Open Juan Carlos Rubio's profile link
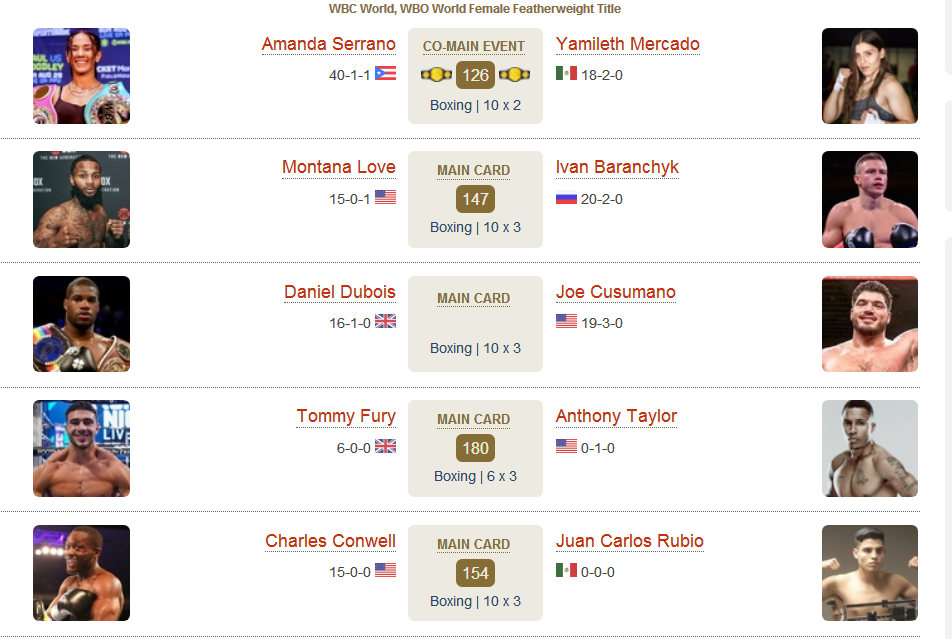952x639 pixels. pos(630,541)
